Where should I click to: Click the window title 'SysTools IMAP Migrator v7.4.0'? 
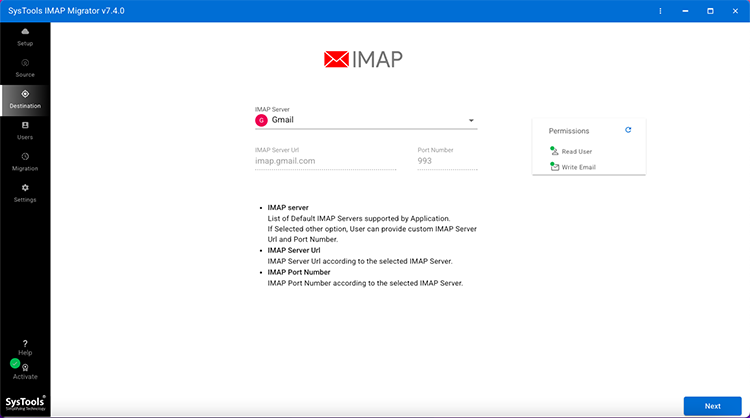(x=66, y=11)
